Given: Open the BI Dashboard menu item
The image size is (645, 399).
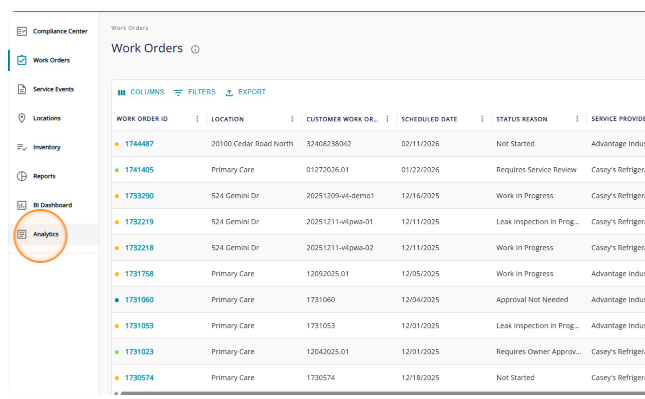Looking at the screenshot, I should pos(54,205).
